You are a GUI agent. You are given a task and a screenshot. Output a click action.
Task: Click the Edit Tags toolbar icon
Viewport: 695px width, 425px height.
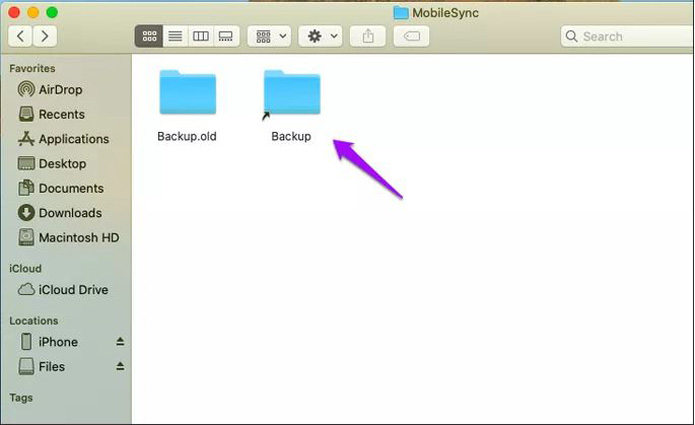tap(411, 36)
